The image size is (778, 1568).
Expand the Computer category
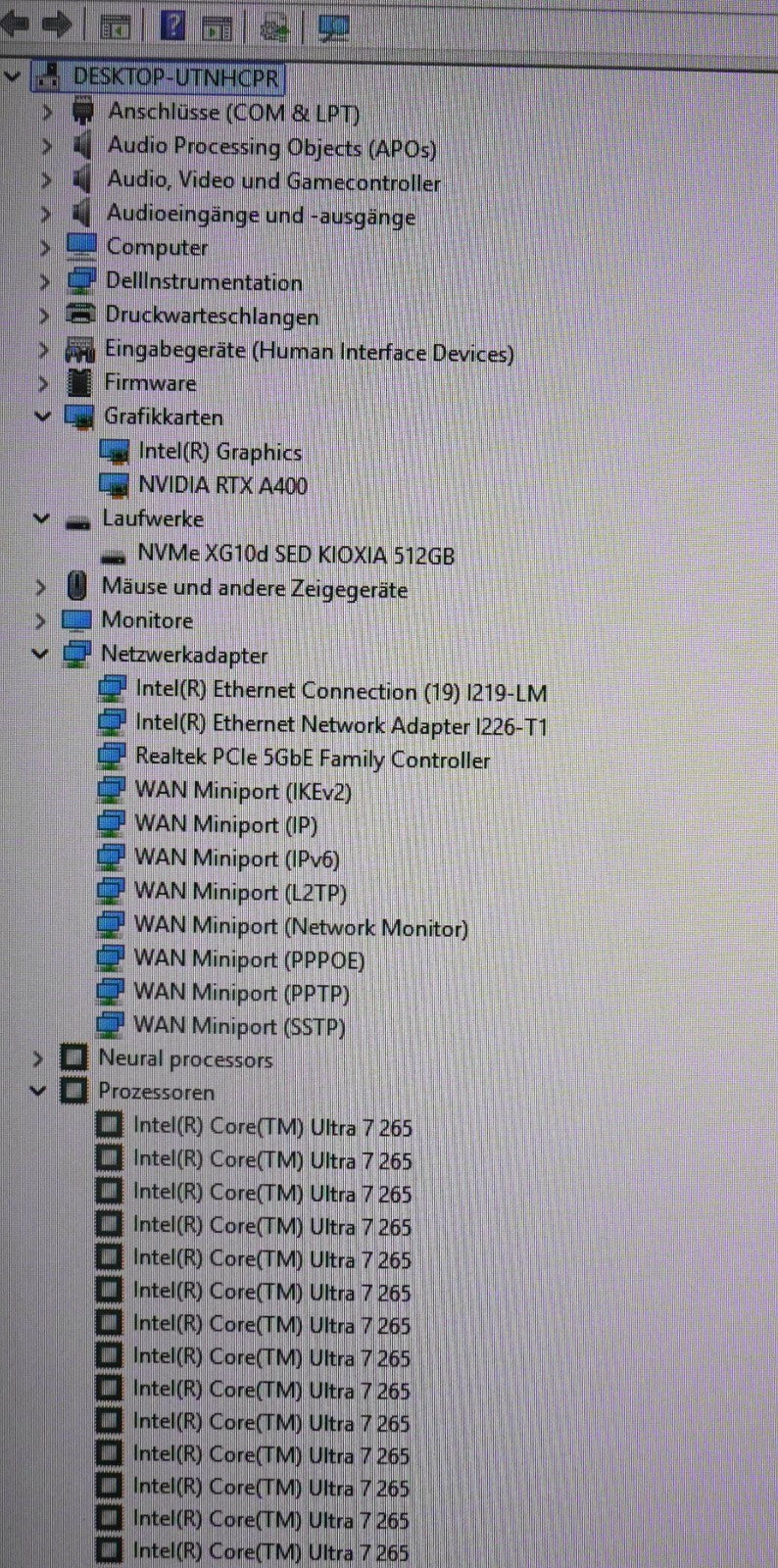click(x=45, y=248)
